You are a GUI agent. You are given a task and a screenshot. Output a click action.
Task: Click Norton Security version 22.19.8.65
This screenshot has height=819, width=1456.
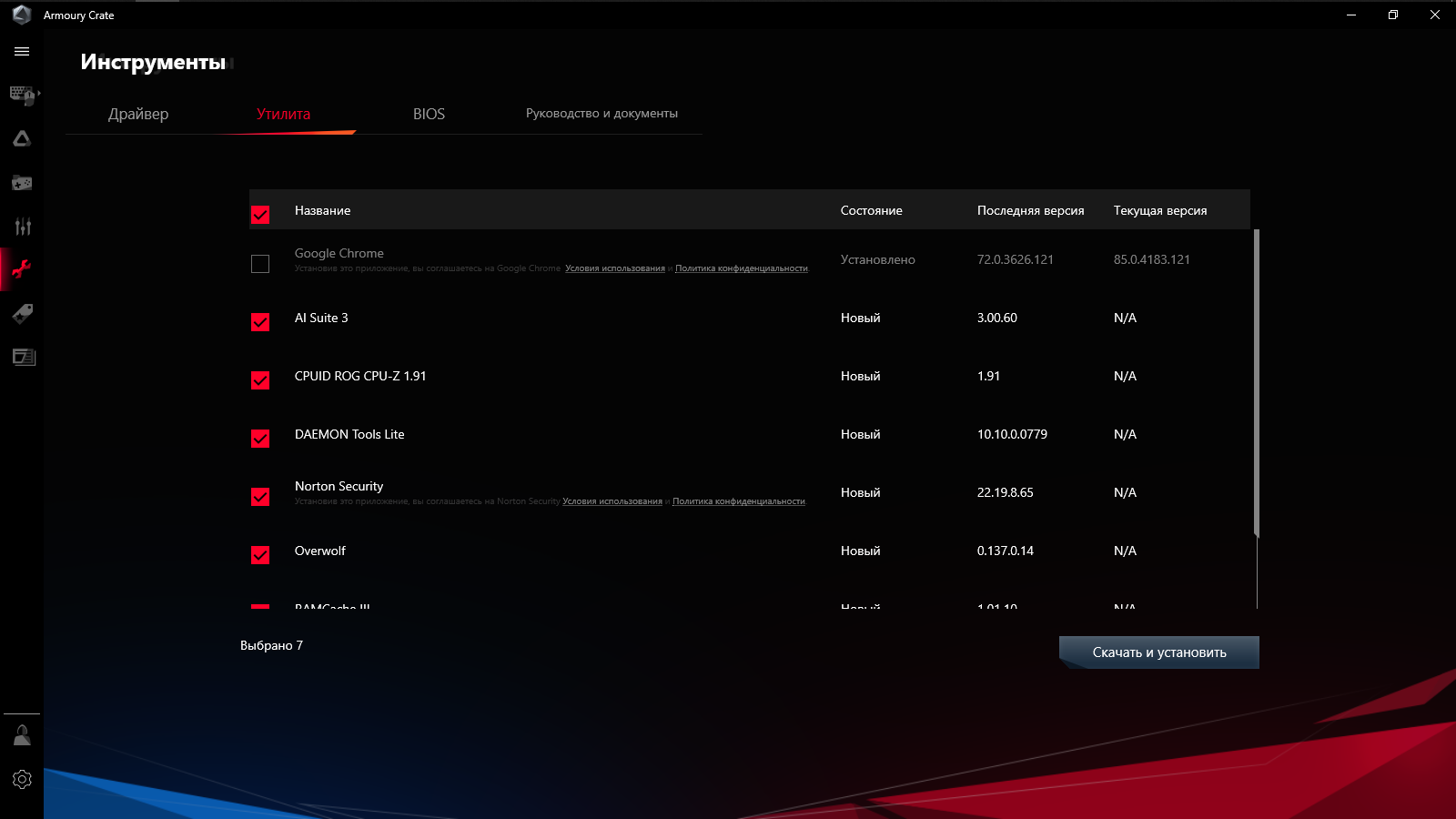coord(1006,492)
